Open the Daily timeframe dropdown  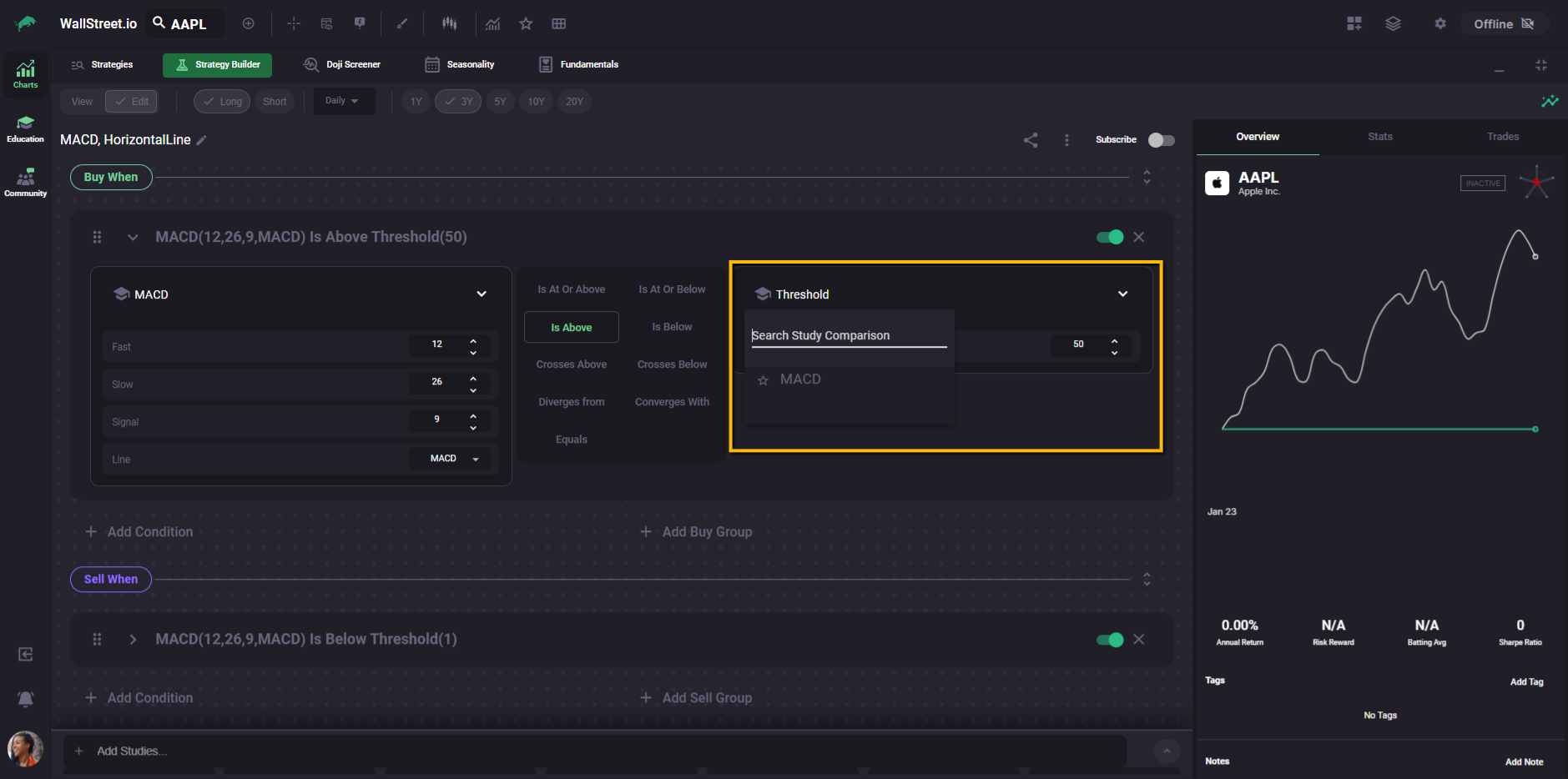[342, 101]
